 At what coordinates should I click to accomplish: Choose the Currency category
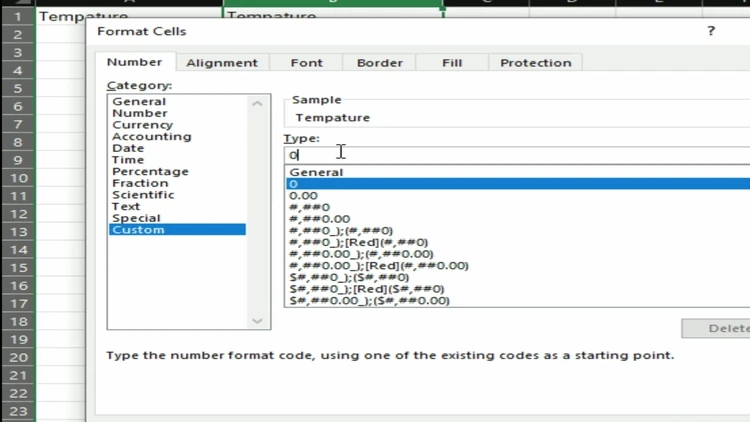pos(177,125)
